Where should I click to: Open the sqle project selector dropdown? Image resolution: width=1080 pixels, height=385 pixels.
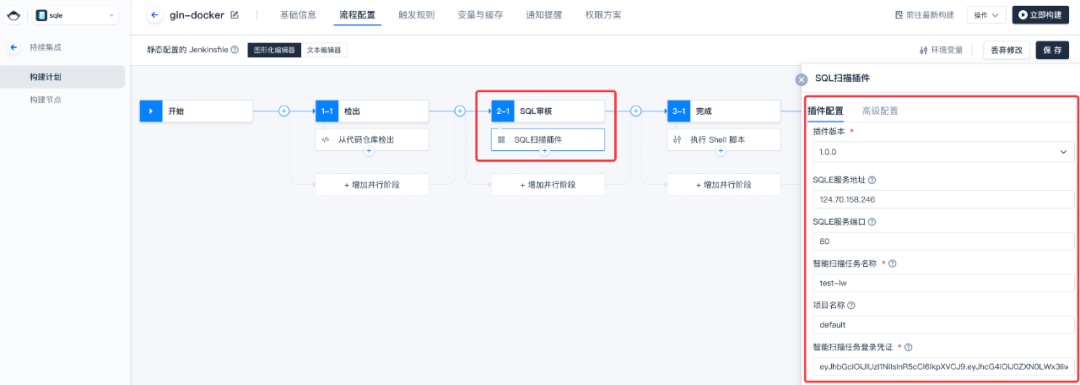pyautogui.click(x=75, y=14)
